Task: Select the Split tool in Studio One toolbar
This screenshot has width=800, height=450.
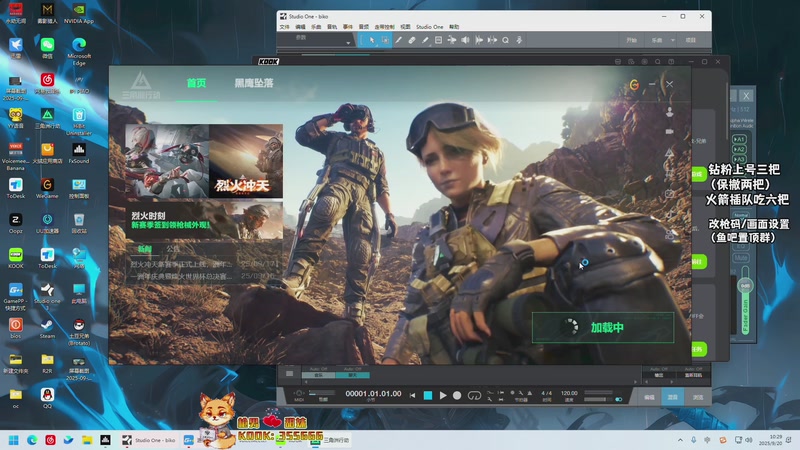Action: 398,40
